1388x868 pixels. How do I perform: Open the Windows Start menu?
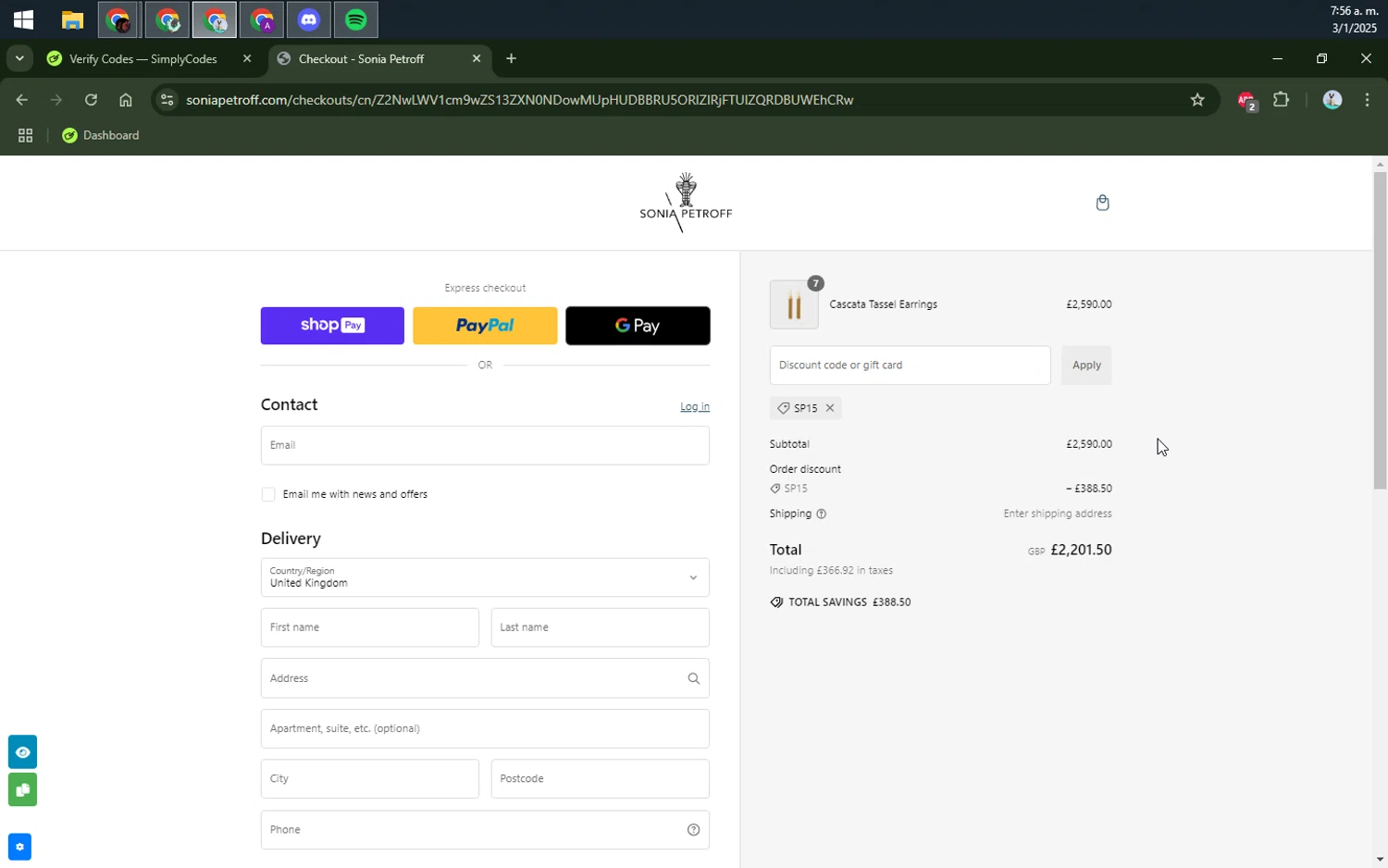tap(24, 19)
